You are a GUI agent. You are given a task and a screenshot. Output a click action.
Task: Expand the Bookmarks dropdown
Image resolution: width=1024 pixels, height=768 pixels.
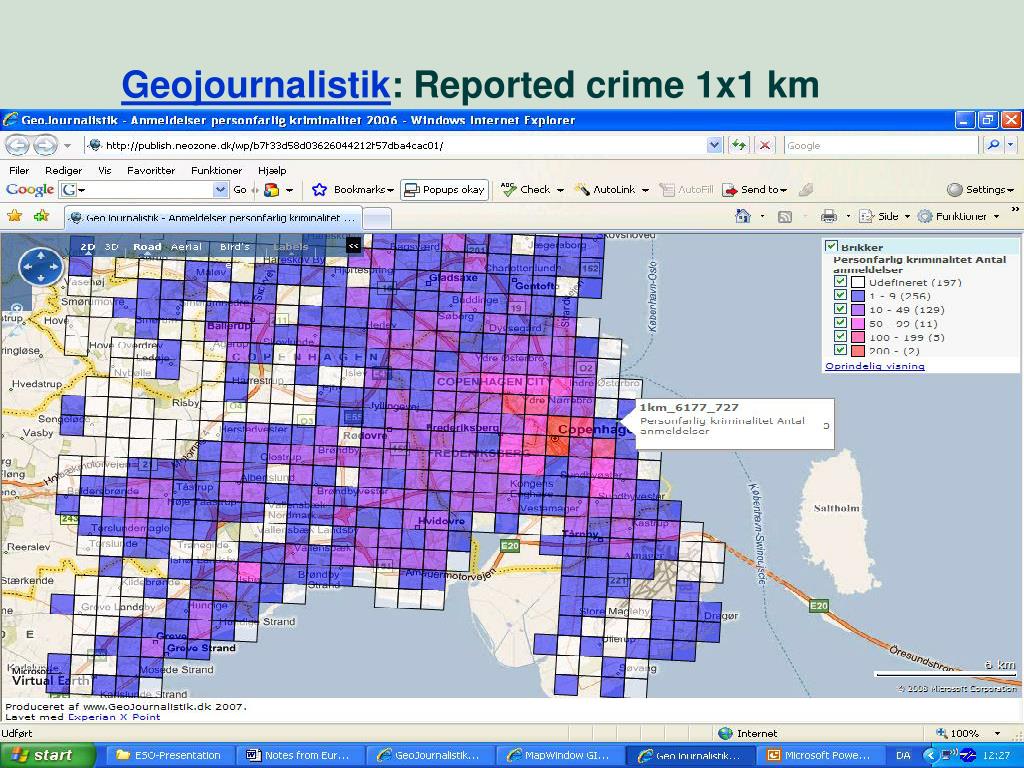(x=391, y=190)
